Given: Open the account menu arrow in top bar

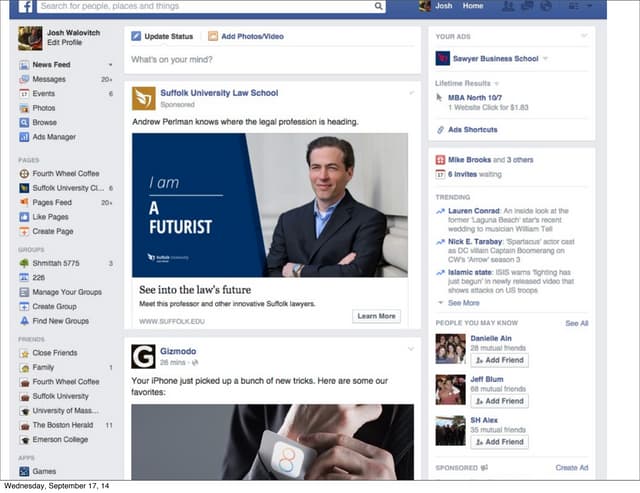Looking at the screenshot, I should (x=589, y=6).
